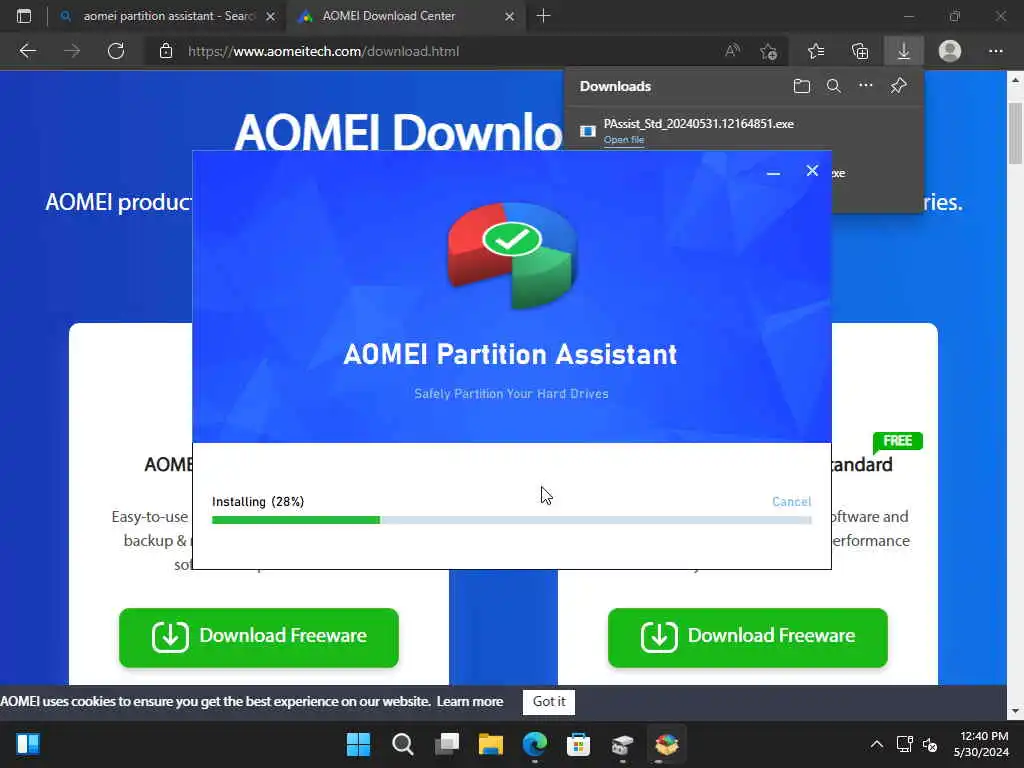The image size is (1024, 768).
Task: Click the PAssist_Std exe download file icon
Action: click(588, 131)
